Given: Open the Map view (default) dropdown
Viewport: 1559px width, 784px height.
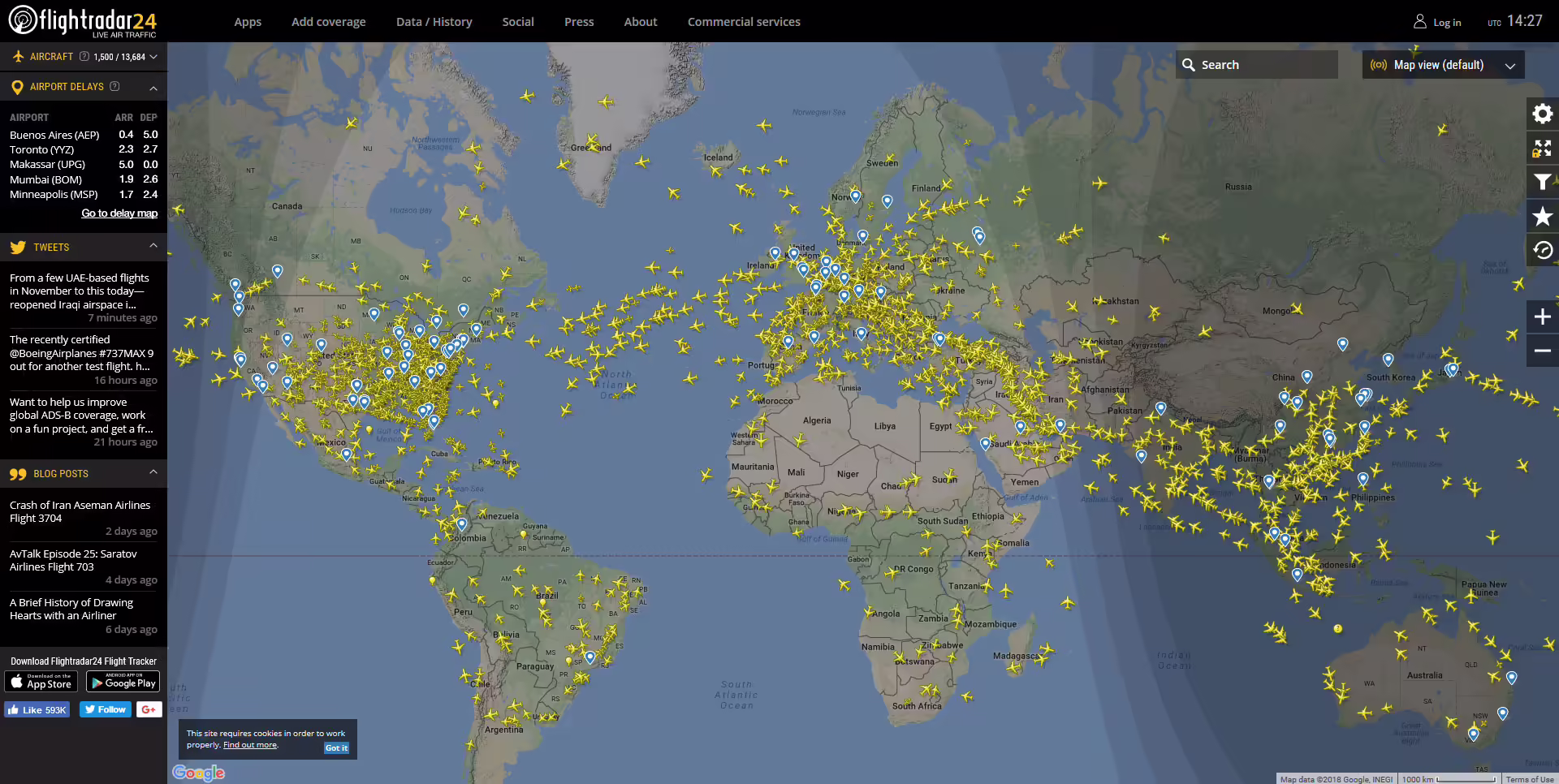Looking at the screenshot, I should pos(1443,65).
